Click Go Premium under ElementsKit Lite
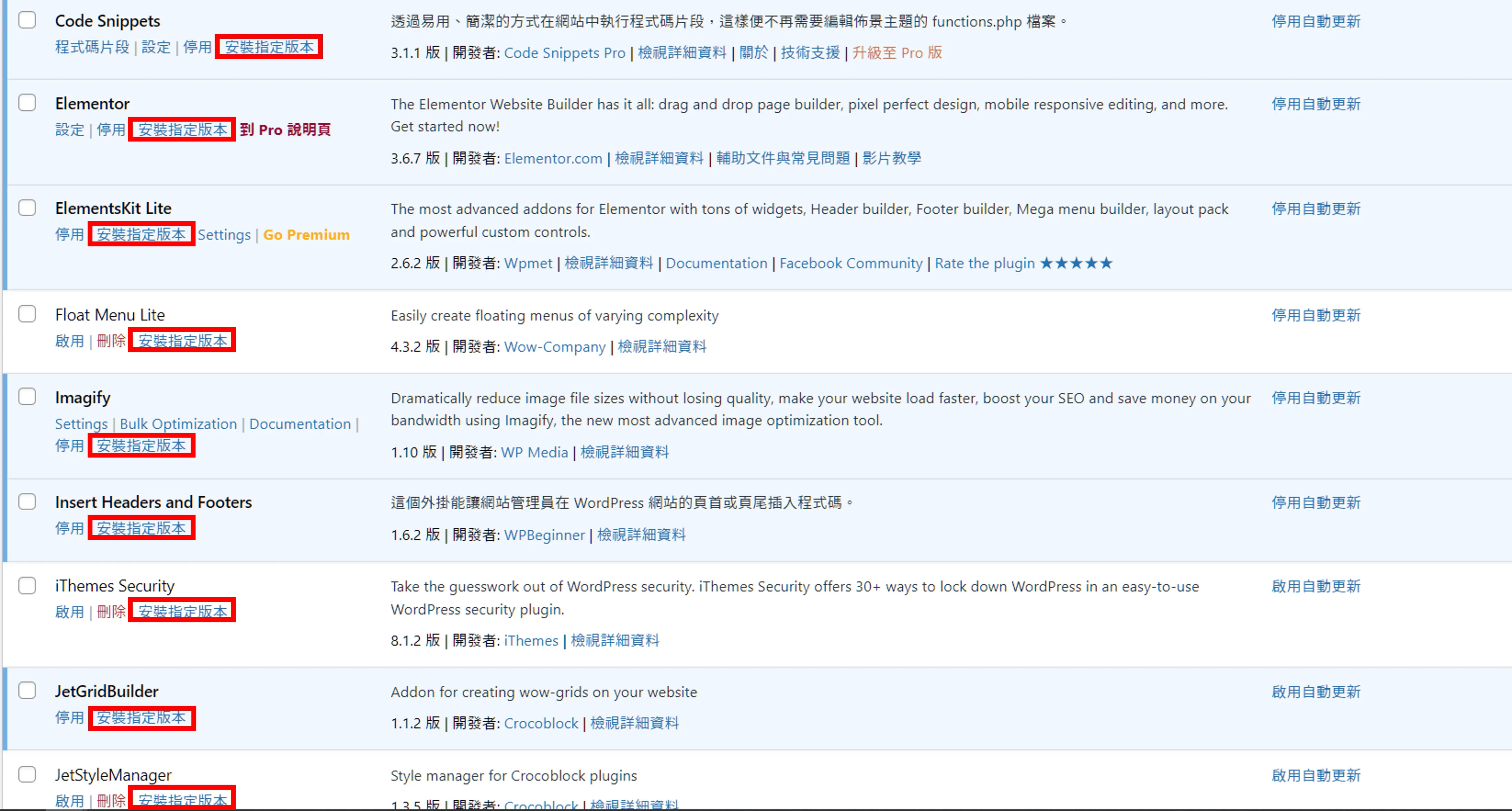This screenshot has height=811, width=1512. coord(307,235)
